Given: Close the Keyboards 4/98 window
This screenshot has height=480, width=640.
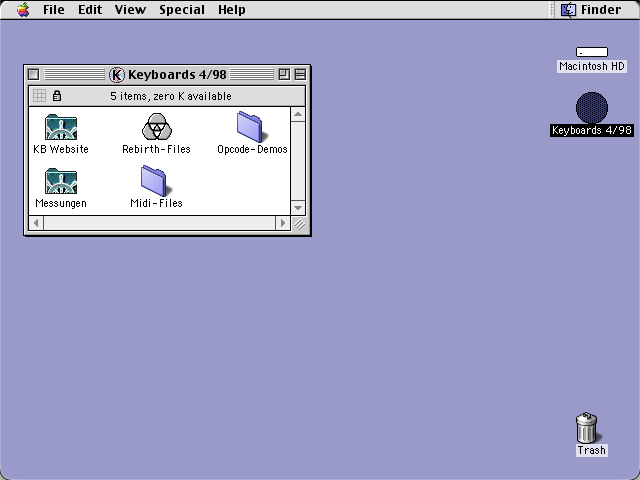Looking at the screenshot, I should (33, 74).
